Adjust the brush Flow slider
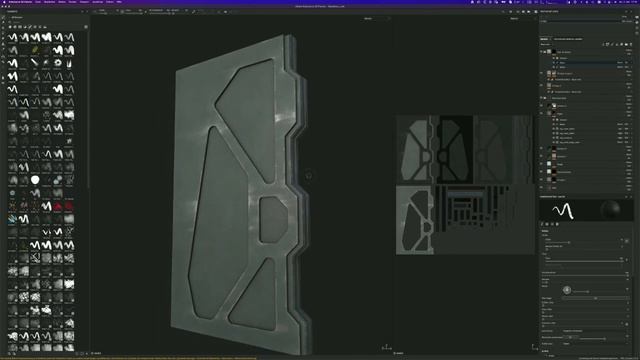640x360 pixels. click(584, 261)
